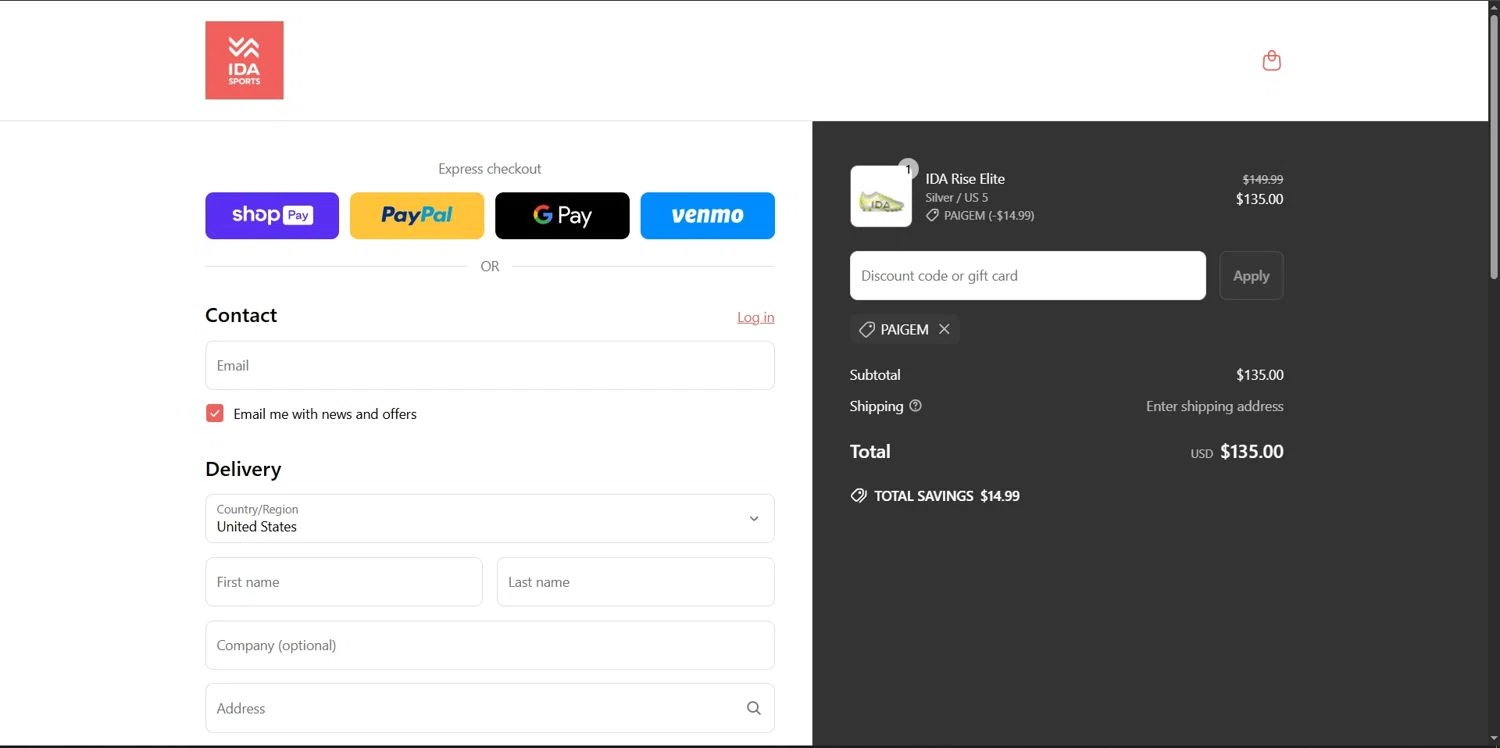This screenshot has width=1500, height=748.
Task: Click the Express checkout heading
Action: (490, 169)
